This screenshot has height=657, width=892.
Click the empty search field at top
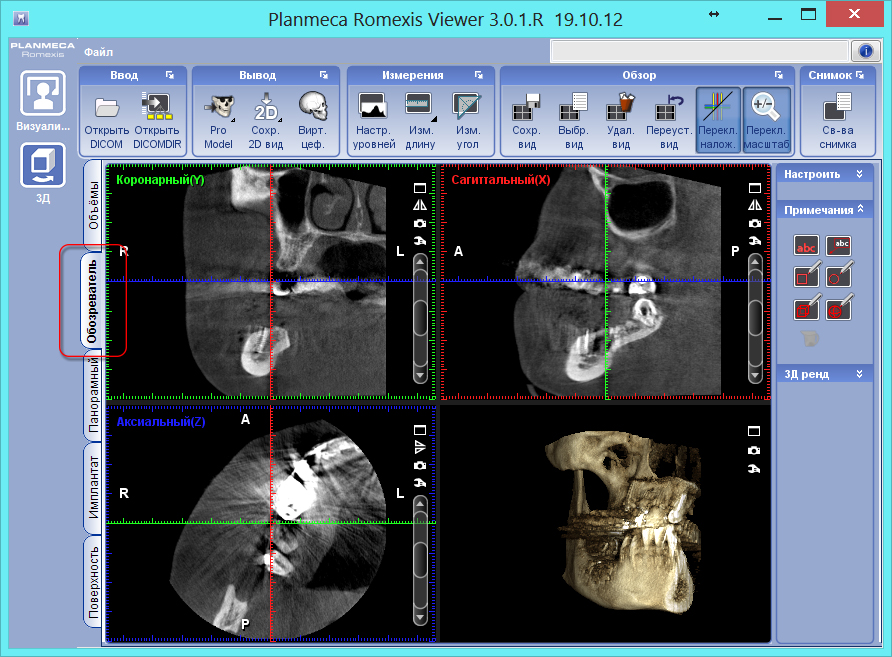pos(699,51)
